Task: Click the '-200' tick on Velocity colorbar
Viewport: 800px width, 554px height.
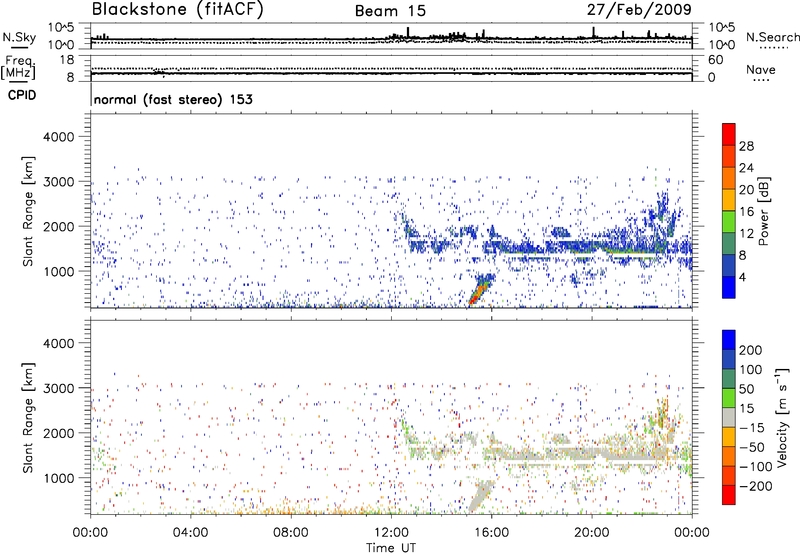Action: [756, 486]
